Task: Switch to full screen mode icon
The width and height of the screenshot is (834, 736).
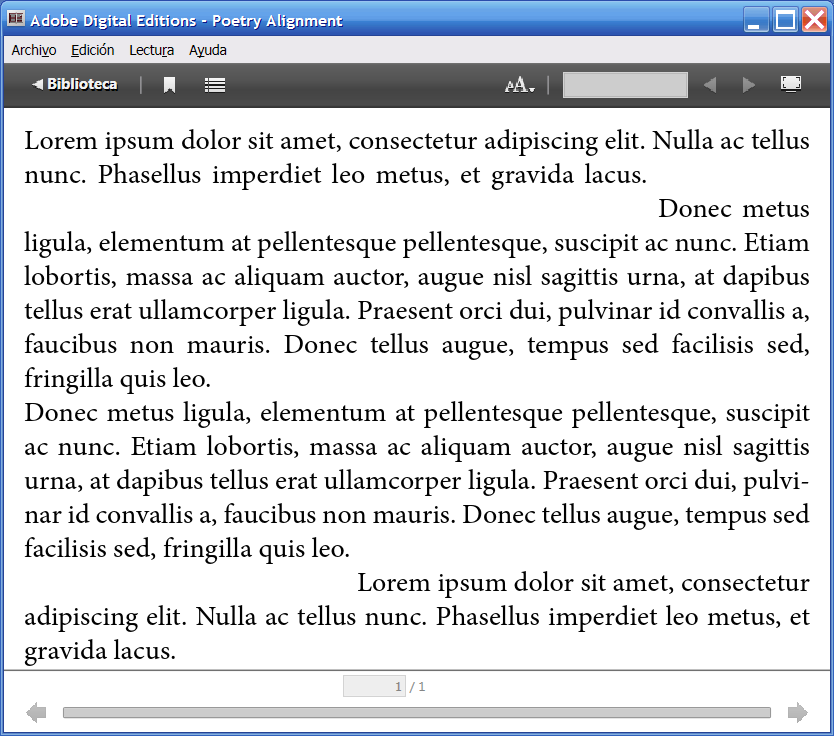Action: coord(791,84)
